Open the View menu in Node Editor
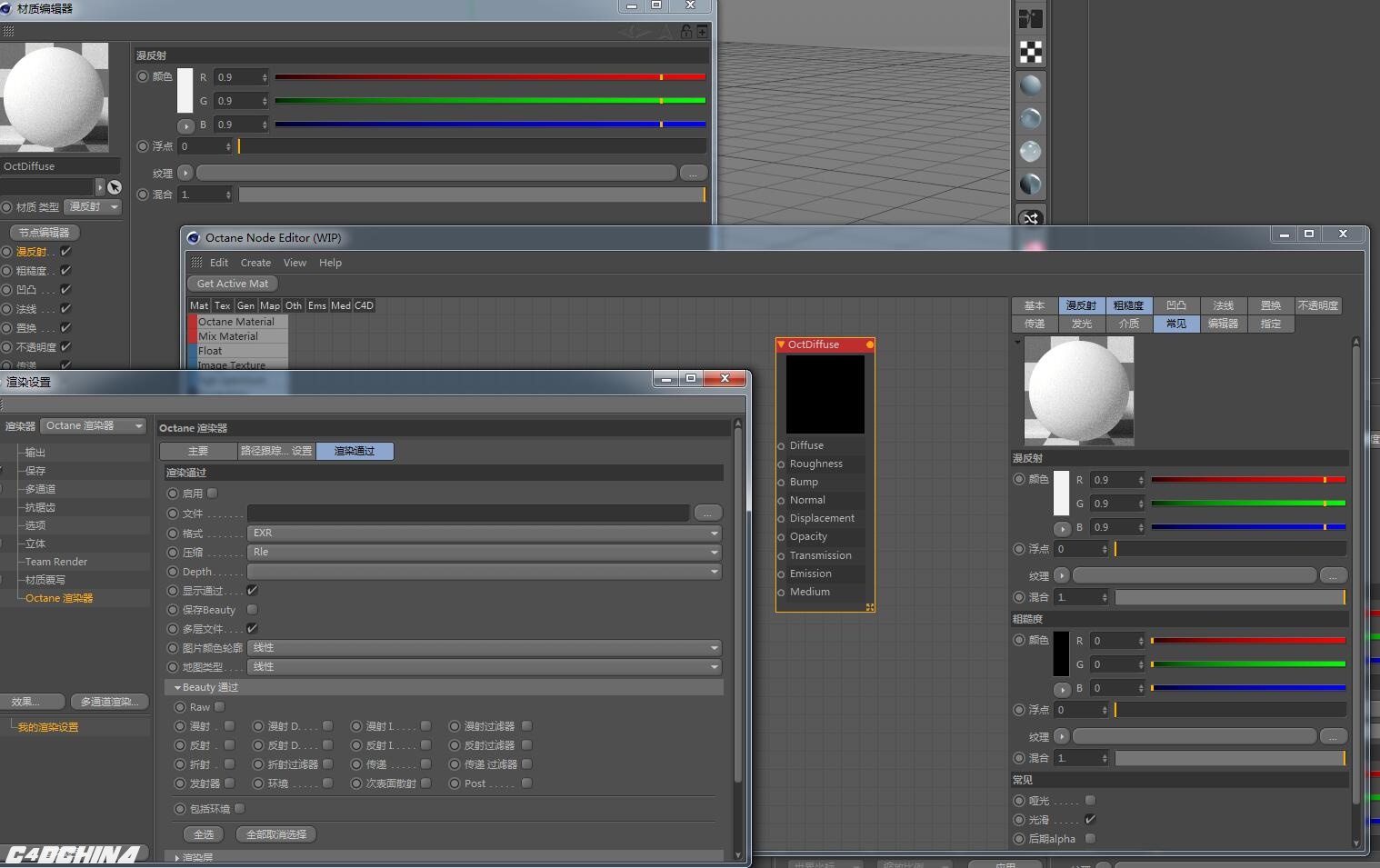The image size is (1380, 868). pos(295,263)
